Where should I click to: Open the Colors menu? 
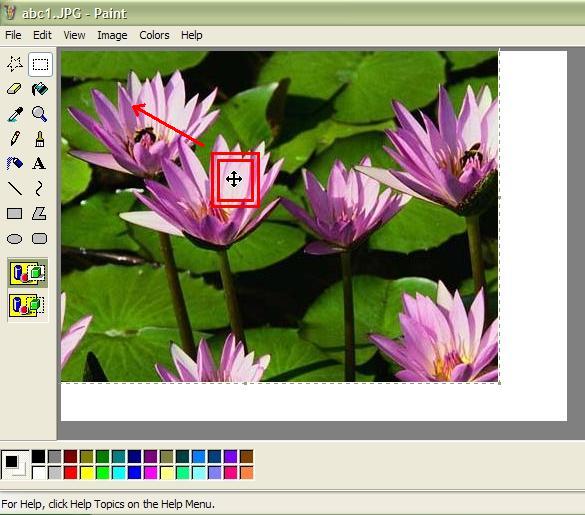pos(154,35)
